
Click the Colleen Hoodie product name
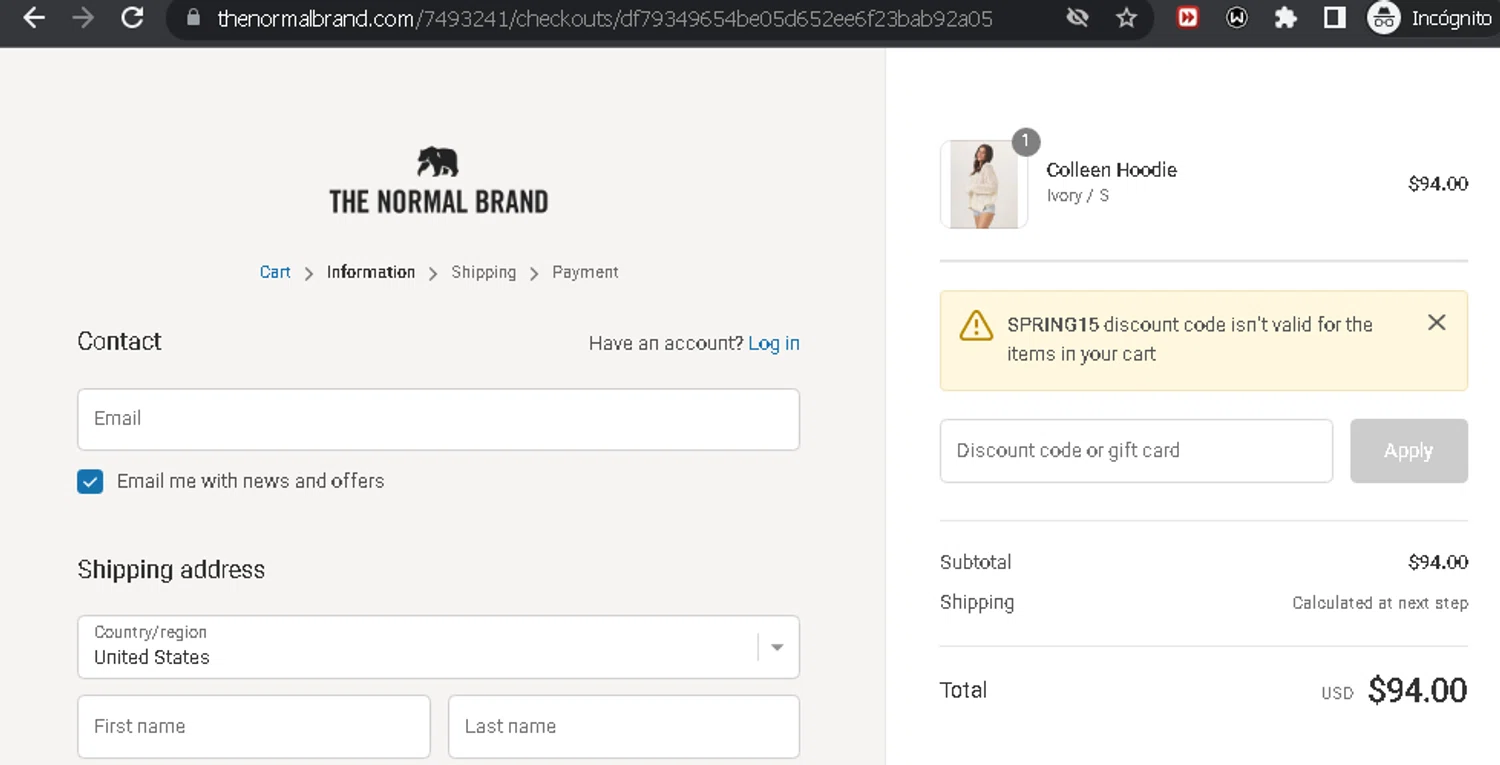[x=1111, y=170]
